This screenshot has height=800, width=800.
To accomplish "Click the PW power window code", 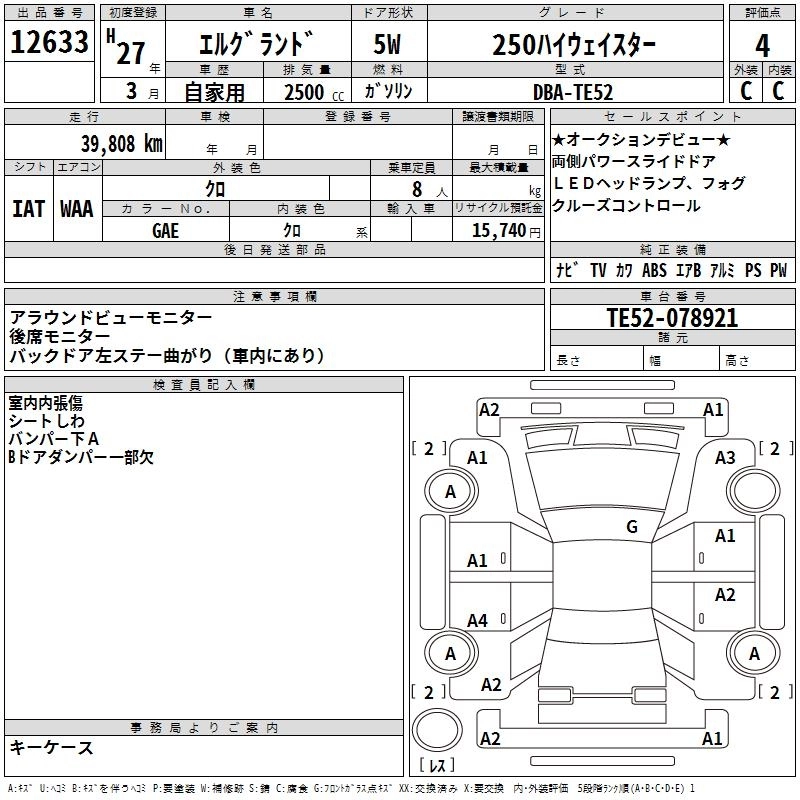I will 778,270.
